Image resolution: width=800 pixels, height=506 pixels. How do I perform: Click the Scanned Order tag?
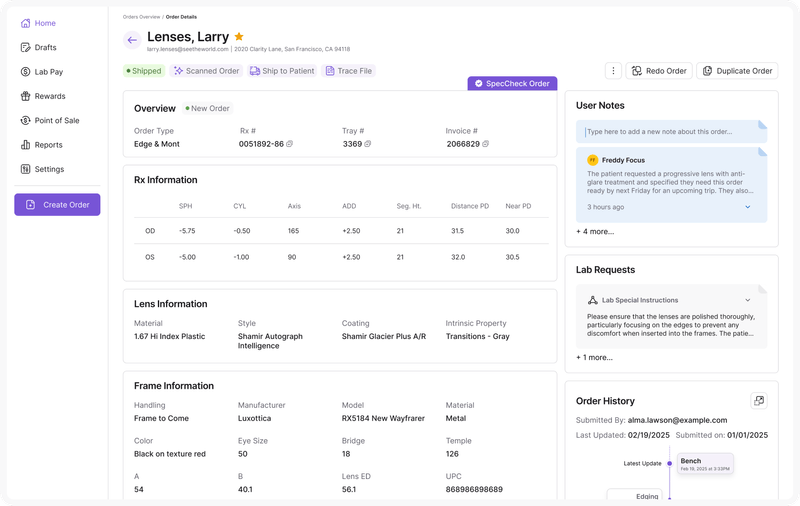click(207, 71)
